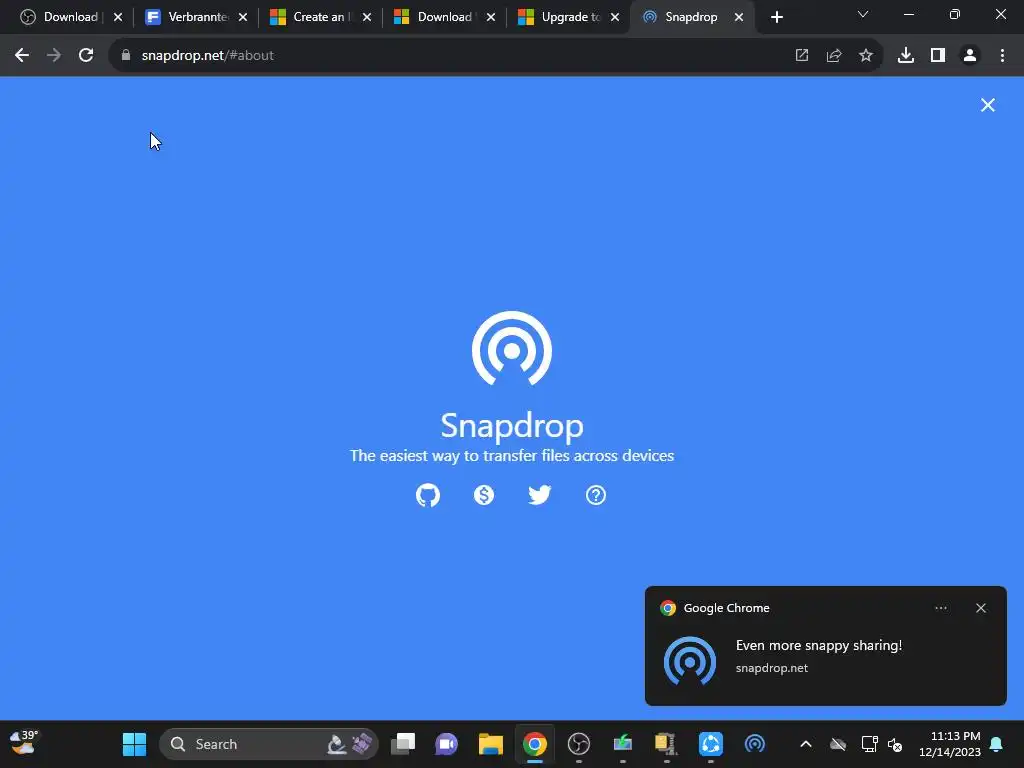
Task: Open the notification bell icon
Action: 997,744
